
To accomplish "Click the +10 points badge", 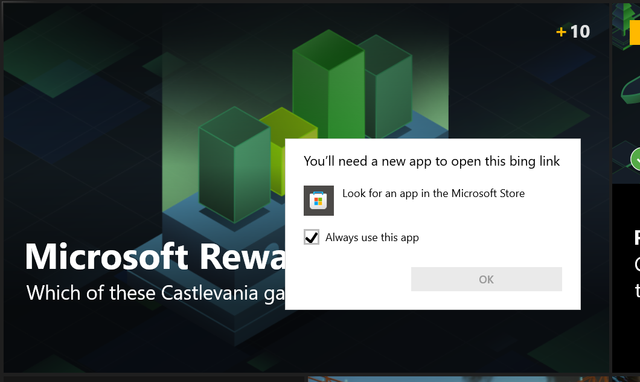I will point(573,31).
